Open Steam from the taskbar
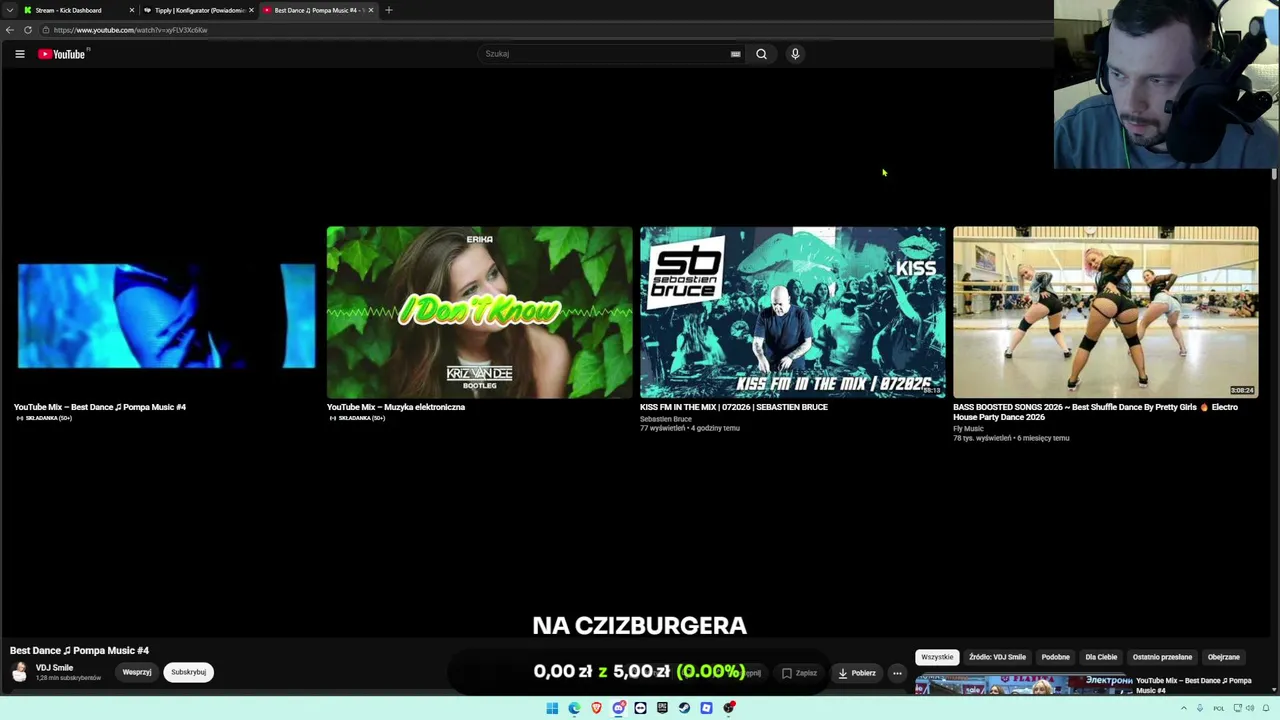The height and width of the screenshot is (720, 1280). pos(684,708)
